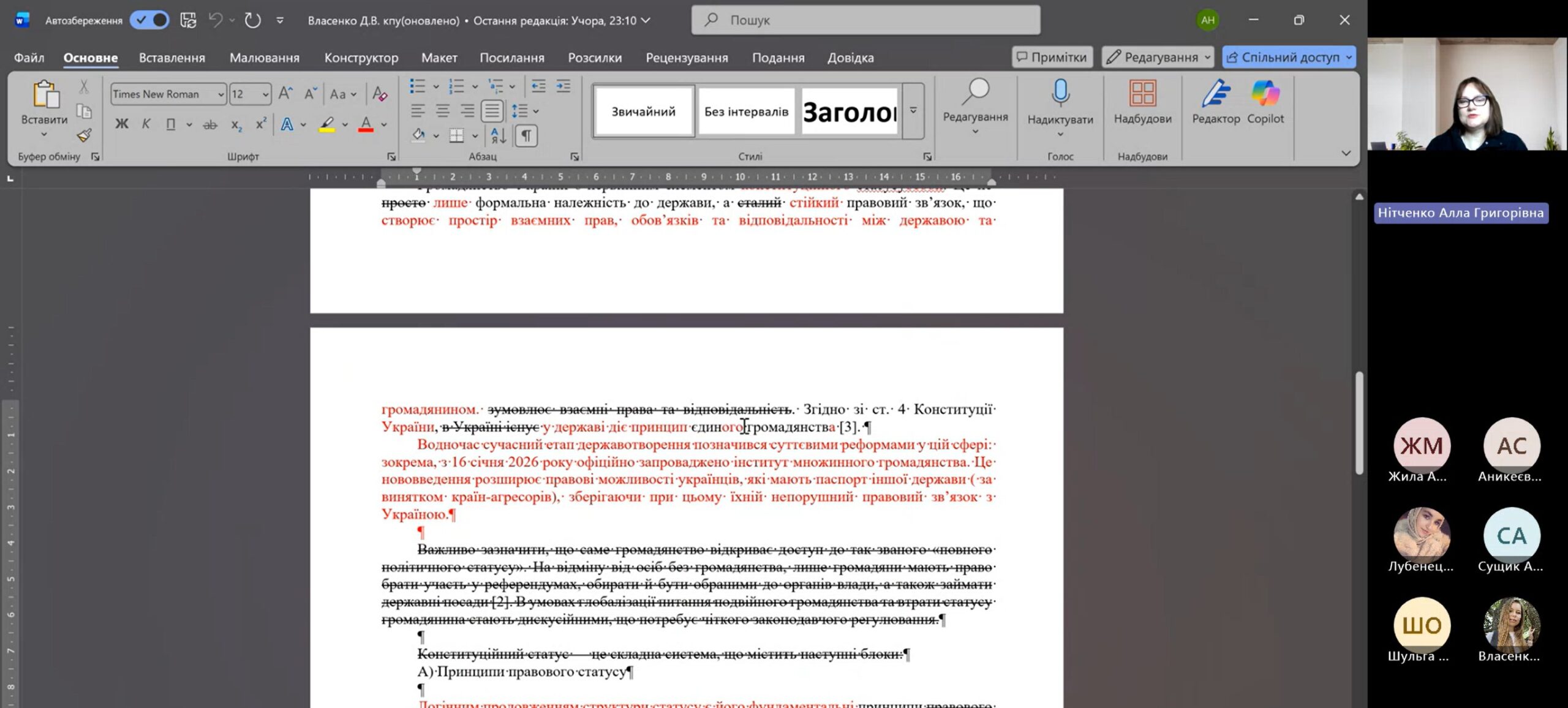
Task: Apply justify text alignment
Action: tap(492, 111)
